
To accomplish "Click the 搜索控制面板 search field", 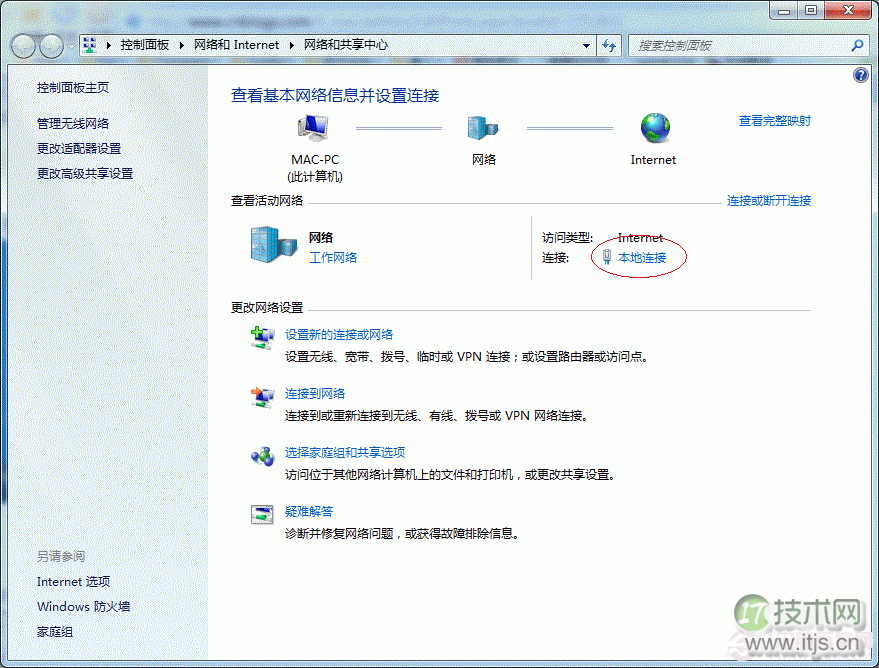I will click(x=740, y=46).
